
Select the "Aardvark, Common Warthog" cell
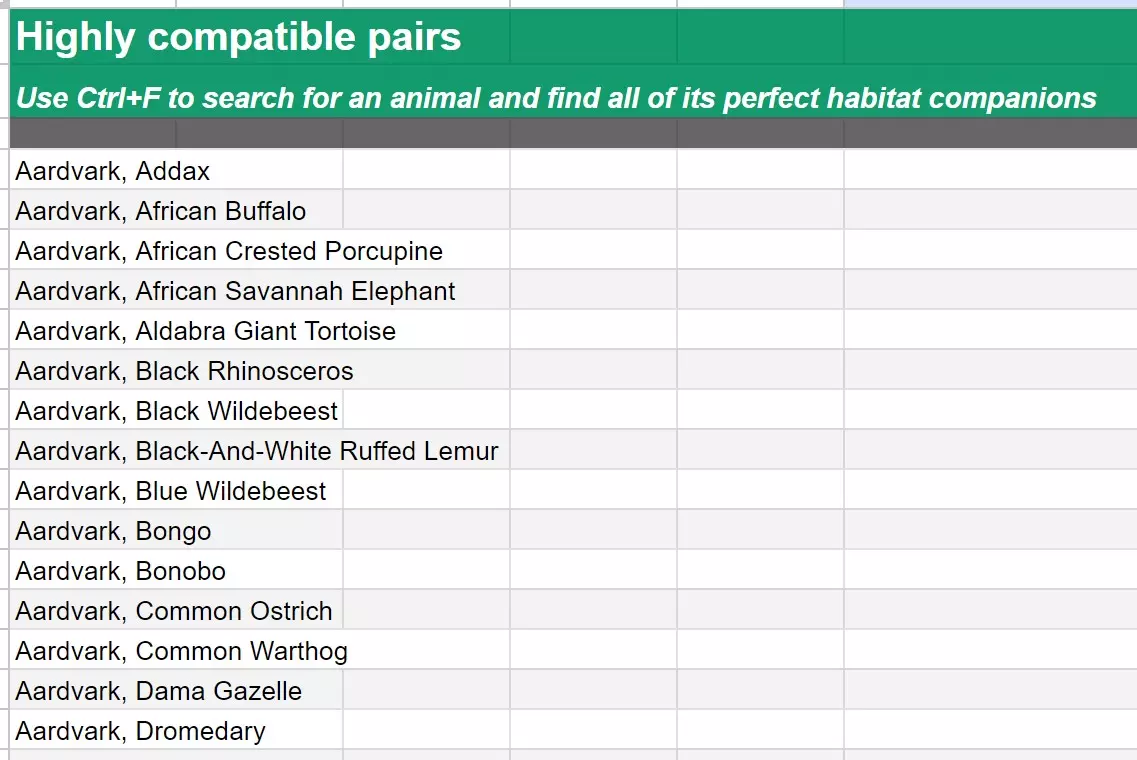point(182,651)
